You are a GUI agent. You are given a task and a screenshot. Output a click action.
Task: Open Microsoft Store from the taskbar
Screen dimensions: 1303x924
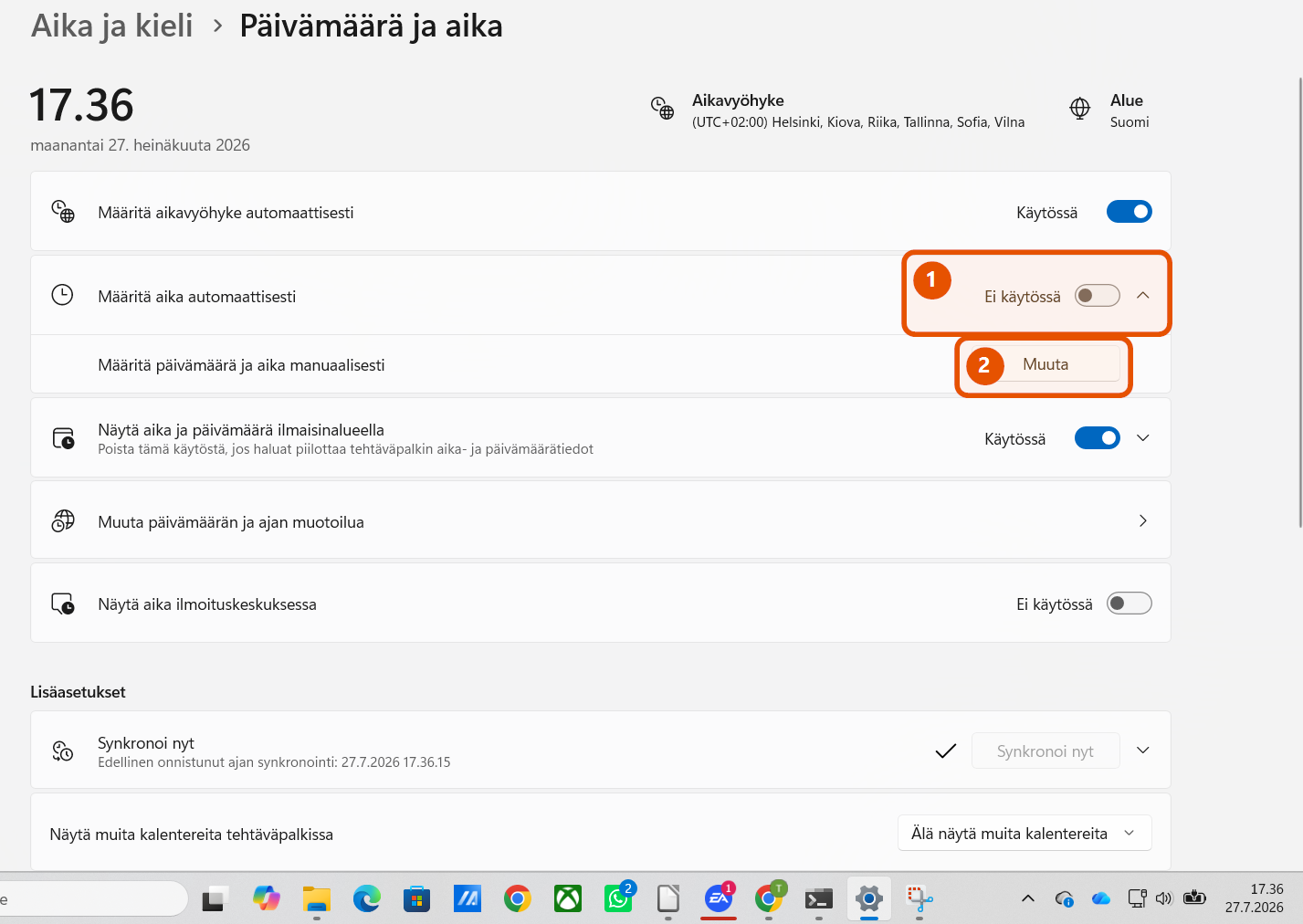pos(416,899)
